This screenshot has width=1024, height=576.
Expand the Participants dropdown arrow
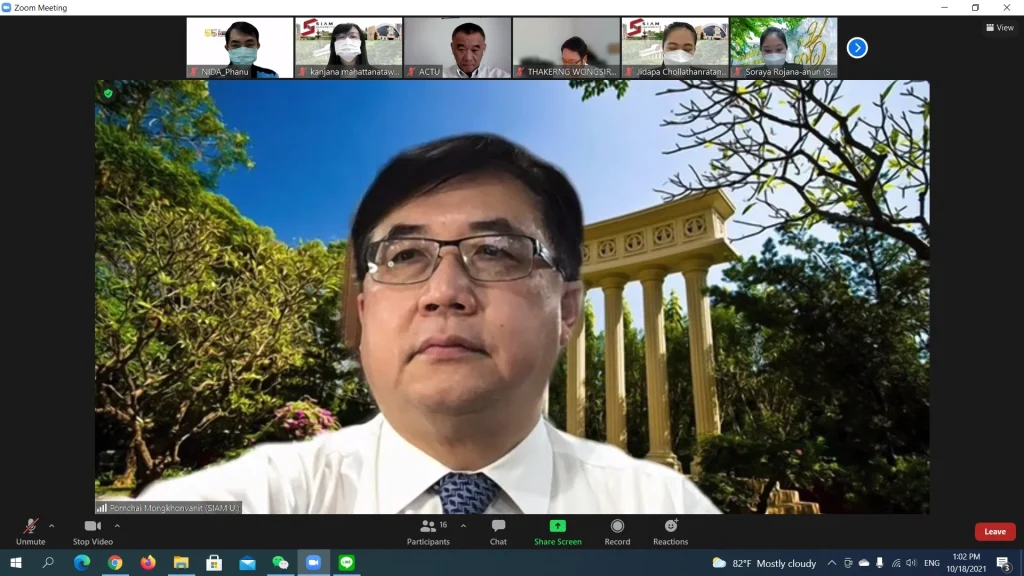(463, 524)
